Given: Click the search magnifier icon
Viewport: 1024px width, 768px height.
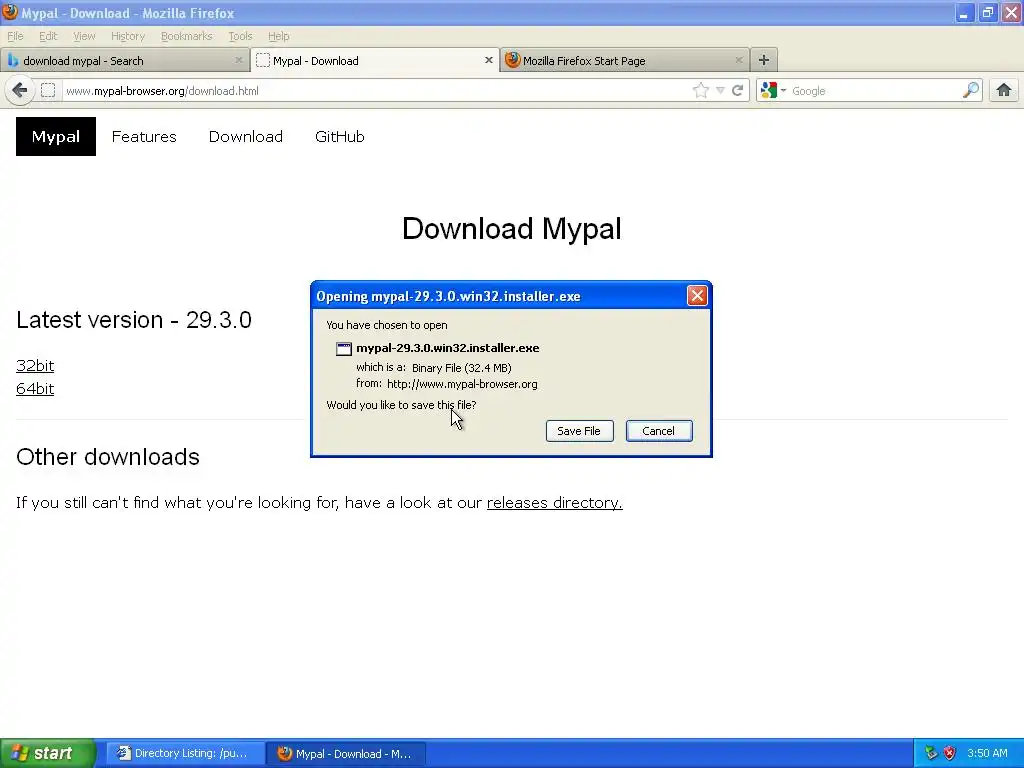Looking at the screenshot, I should (970, 90).
